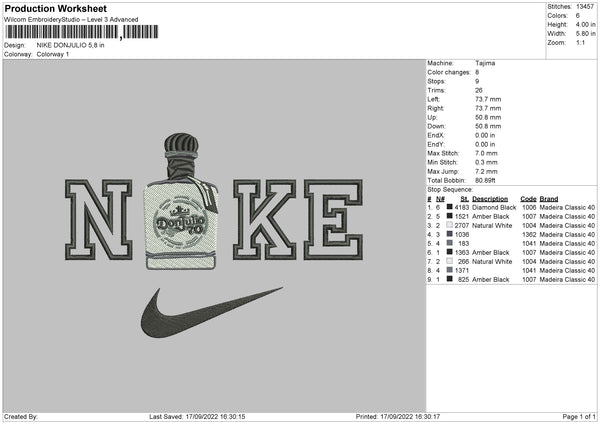
Task: Pick the Natural White swatch beside 2707
Action: click(450, 225)
